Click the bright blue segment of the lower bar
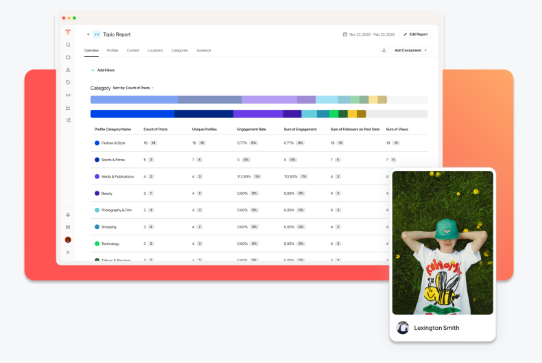Screen dimensions: 542x363 click(x=132, y=114)
